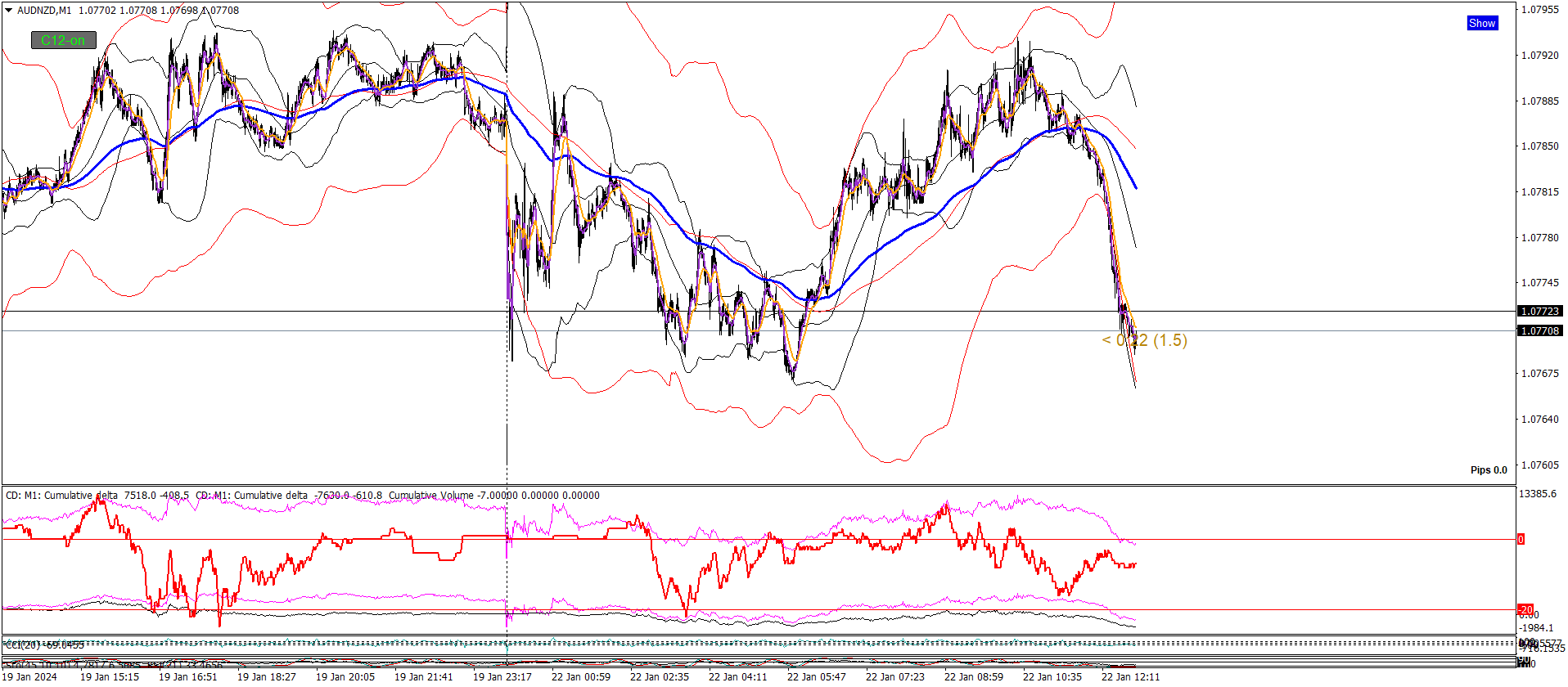Click the red 0 level marker
The image size is (1568, 687).
[x=1521, y=539]
